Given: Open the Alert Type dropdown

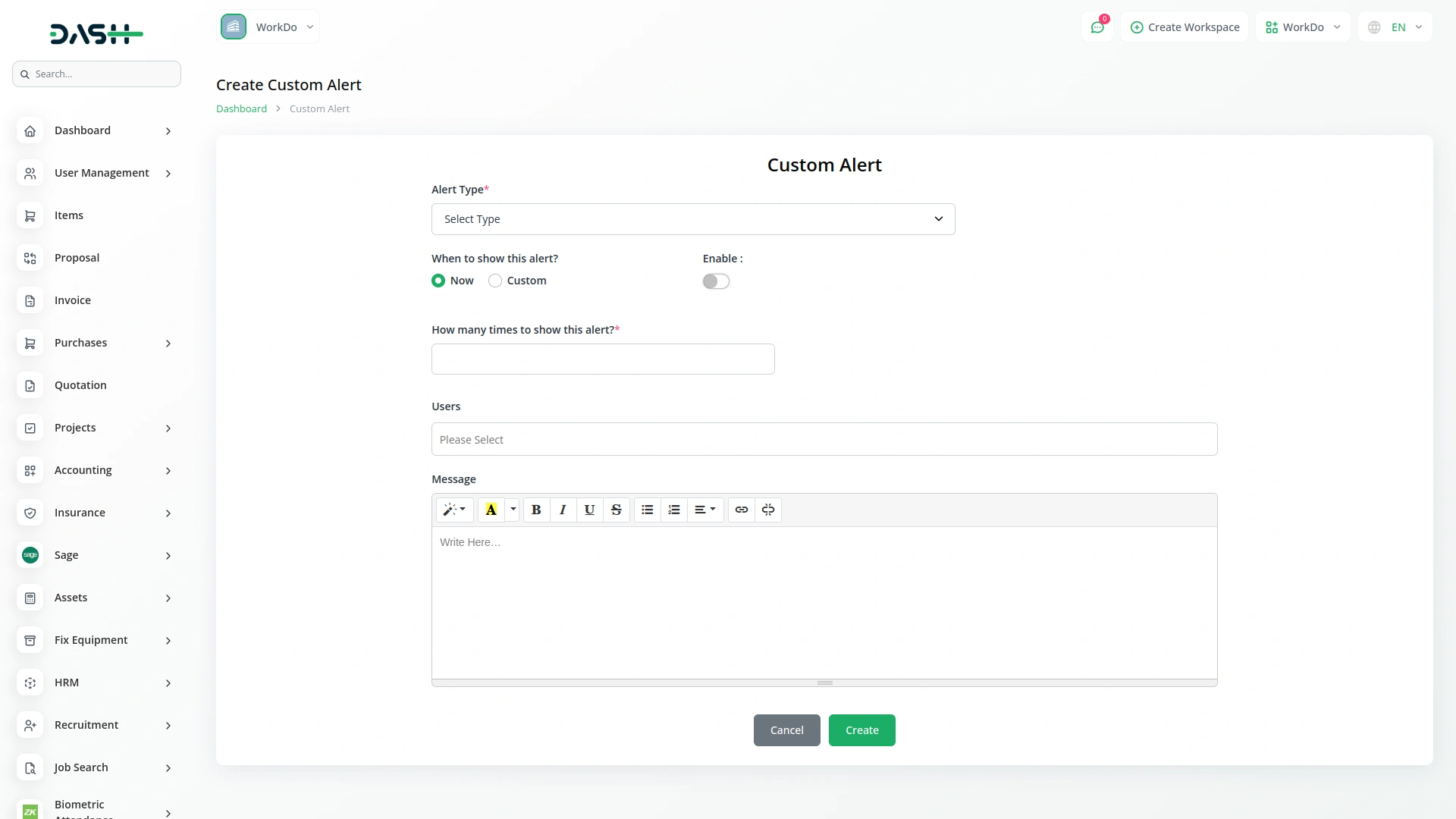Looking at the screenshot, I should click(692, 218).
